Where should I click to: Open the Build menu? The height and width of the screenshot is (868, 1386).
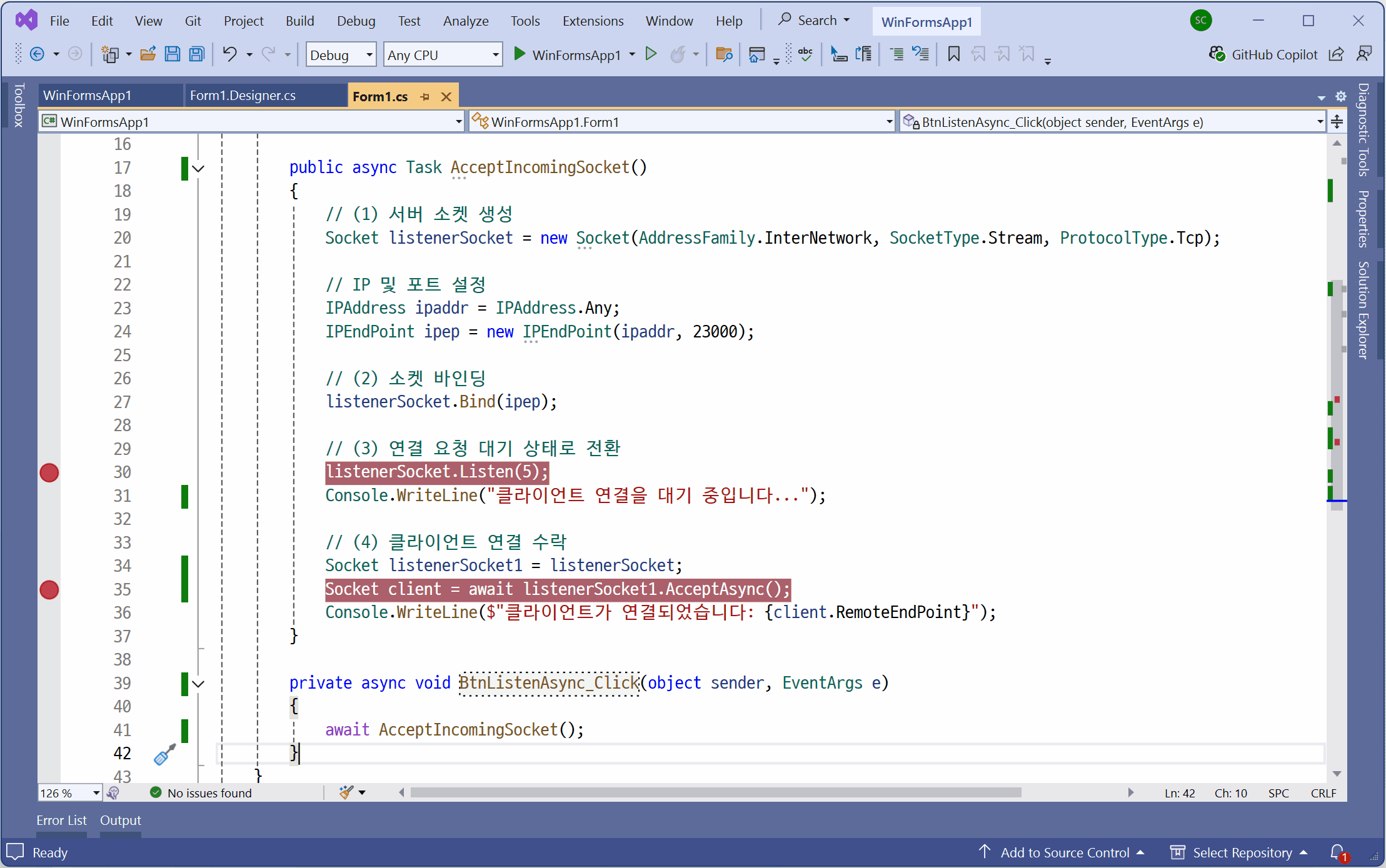tap(299, 21)
